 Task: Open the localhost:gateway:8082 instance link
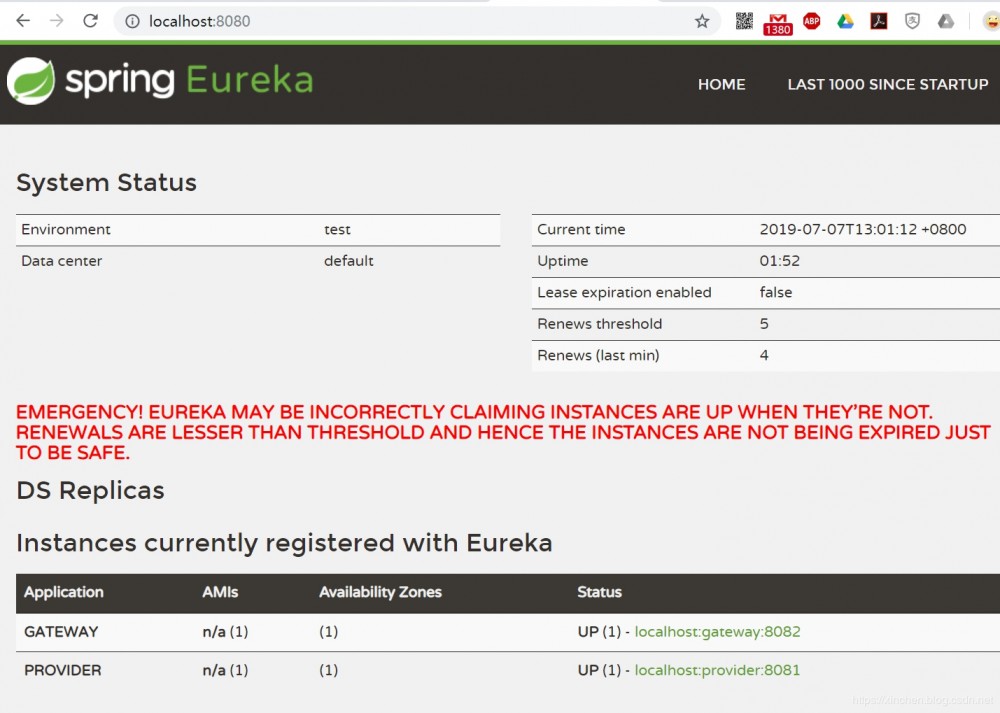point(717,631)
